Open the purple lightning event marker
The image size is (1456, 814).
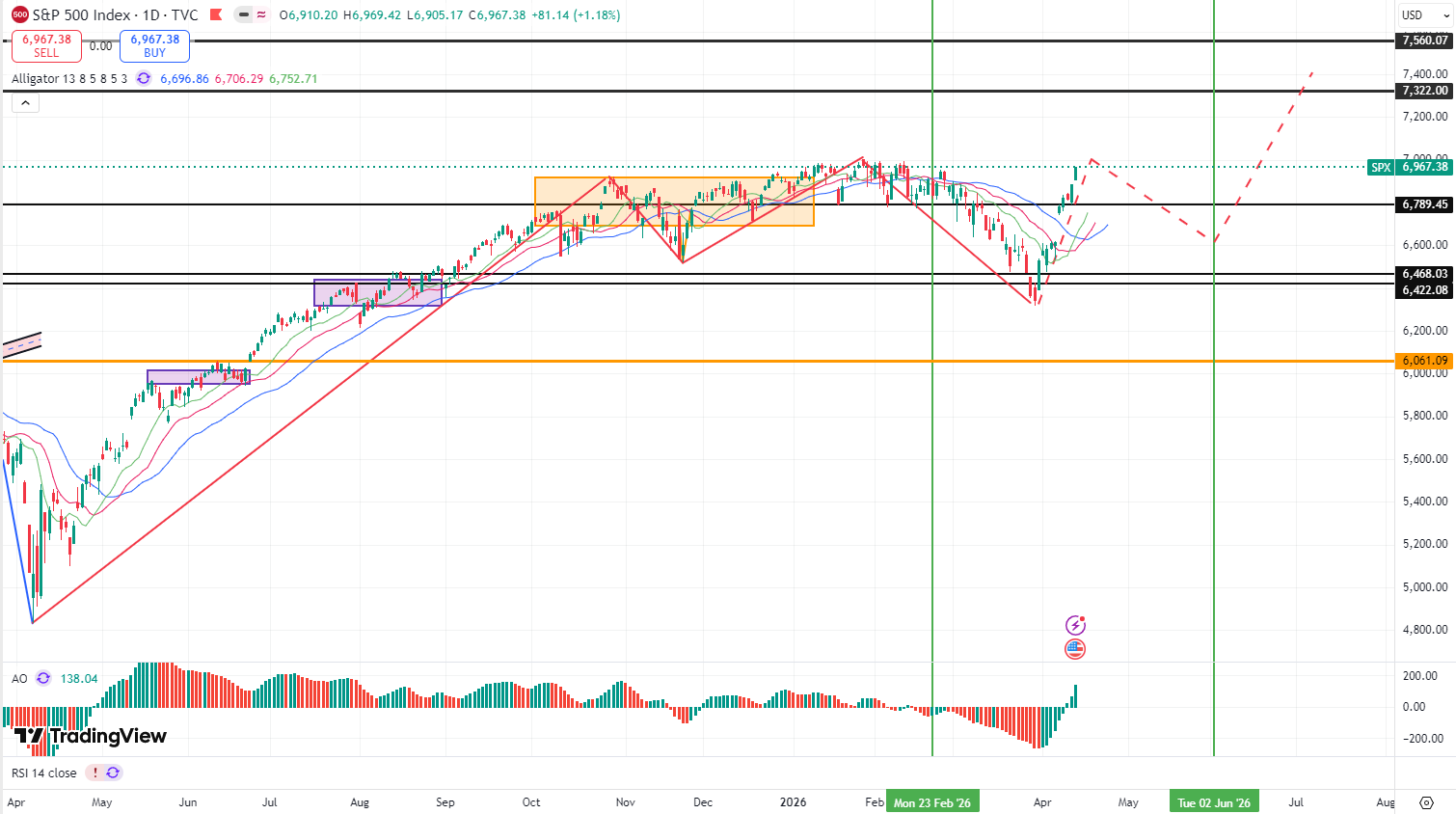(x=1075, y=625)
